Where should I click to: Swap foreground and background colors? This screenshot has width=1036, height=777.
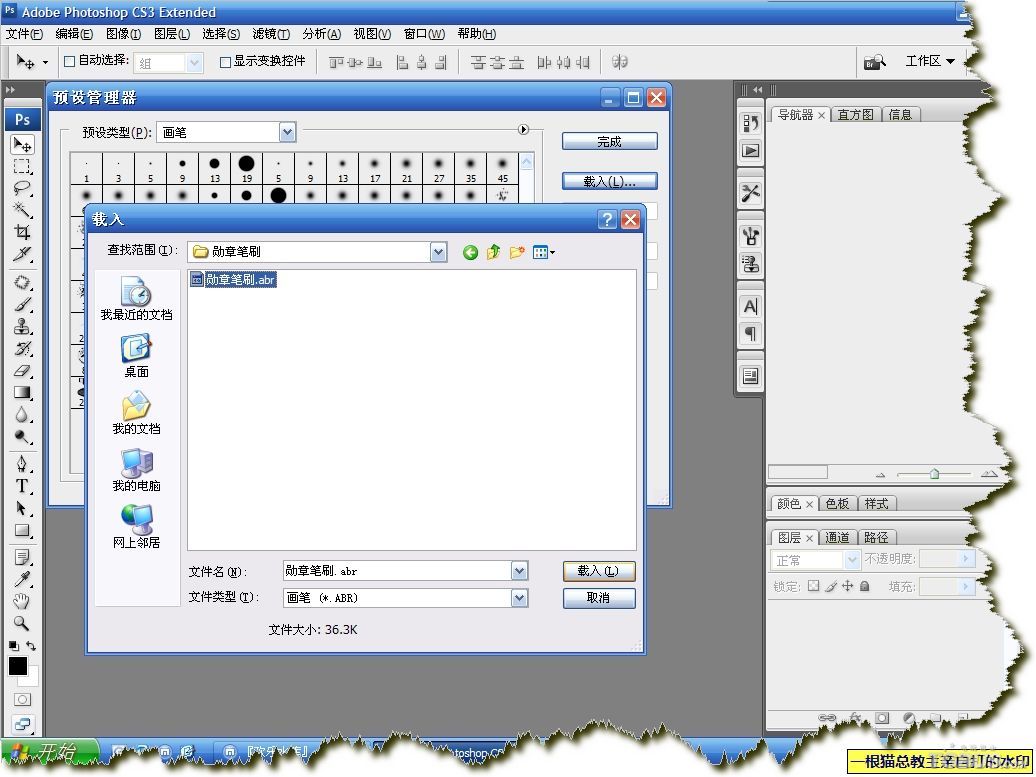tap(31, 646)
